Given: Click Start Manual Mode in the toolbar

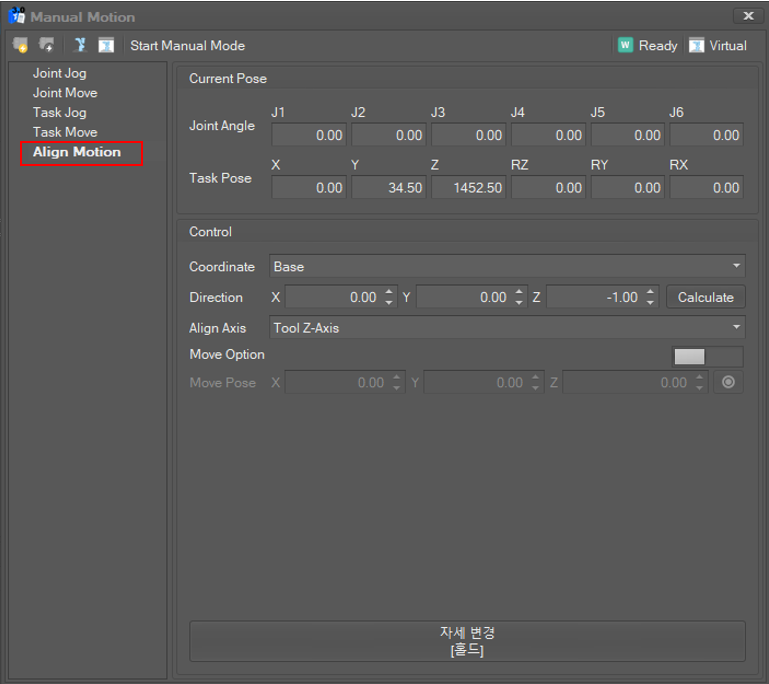Looking at the screenshot, I should [x=187, y=45].
